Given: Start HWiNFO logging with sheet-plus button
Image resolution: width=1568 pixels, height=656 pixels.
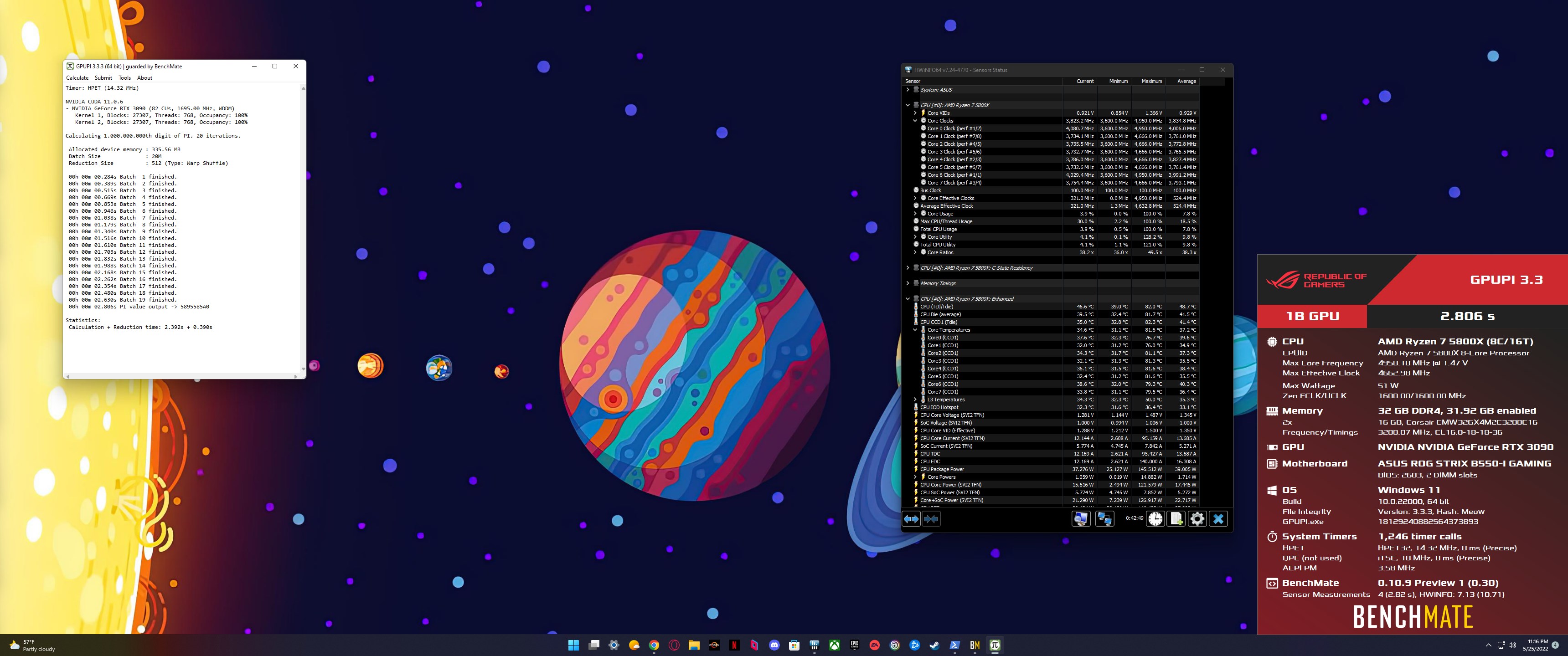Looking at the screenshot, I should tap(1176, 519).
